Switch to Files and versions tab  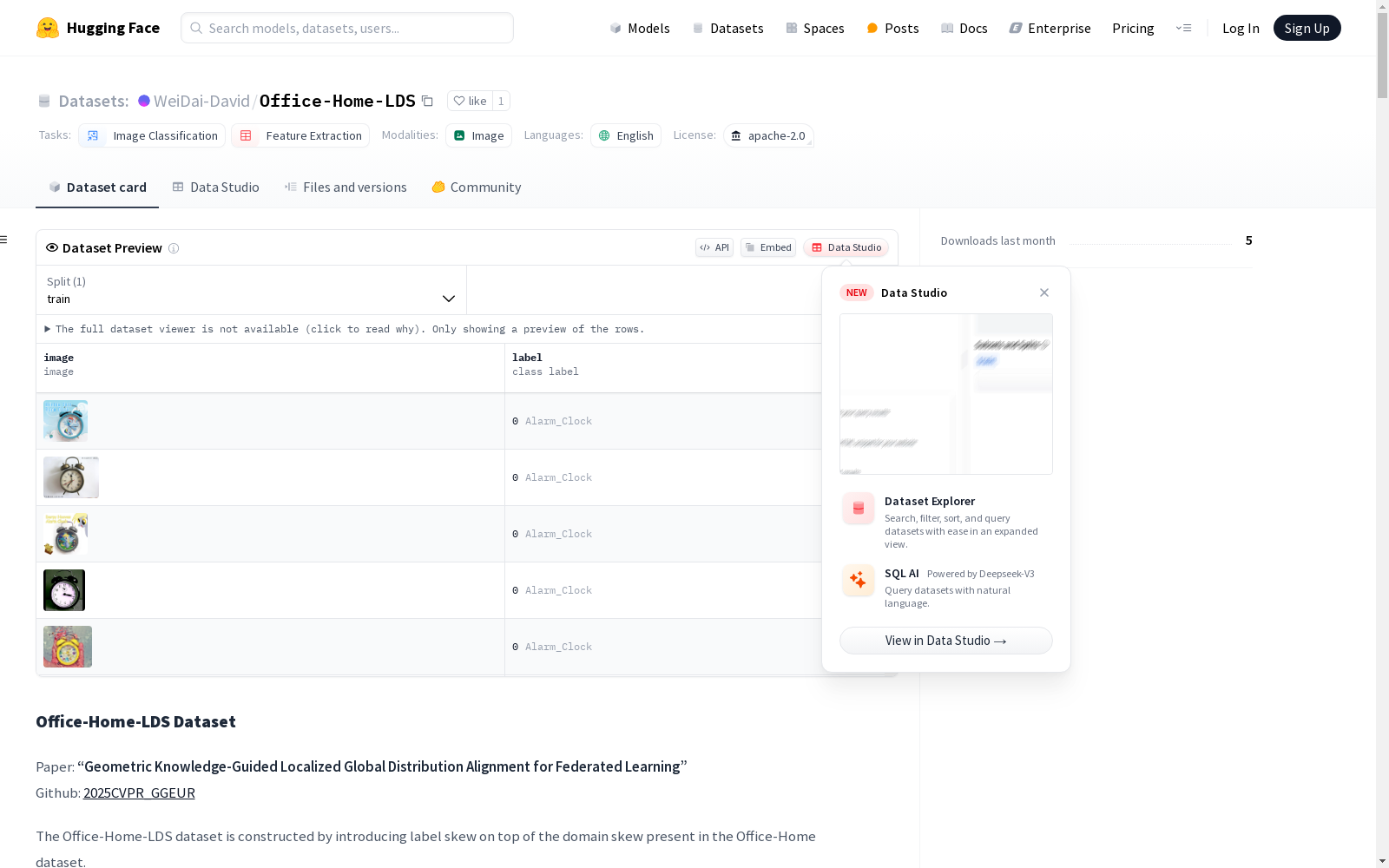coord(346,187)
